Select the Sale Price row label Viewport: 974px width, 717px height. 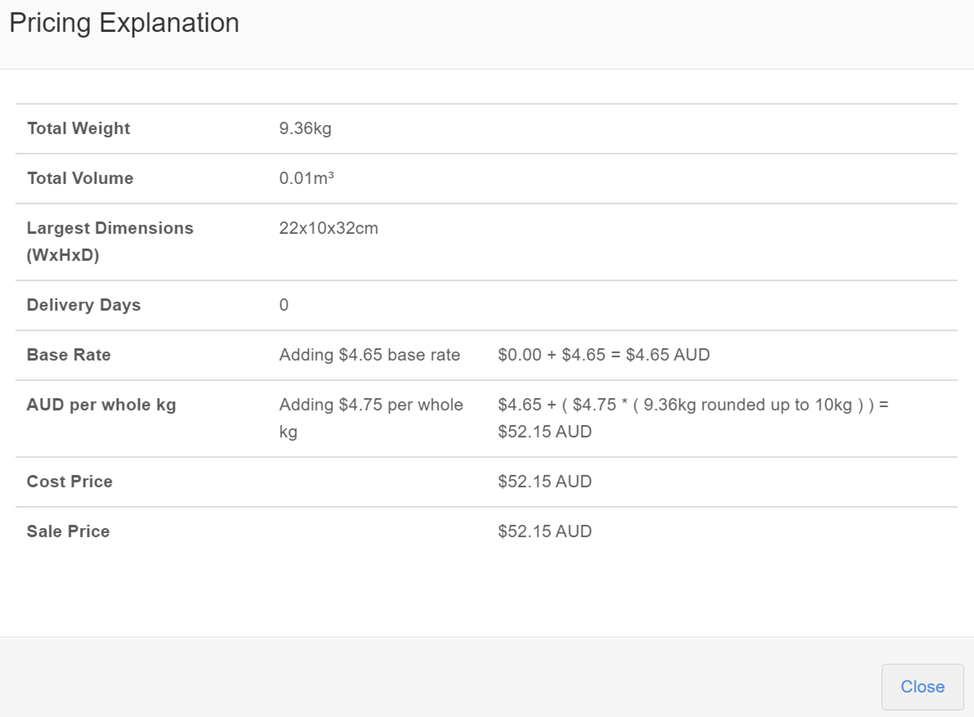point(68,531)
